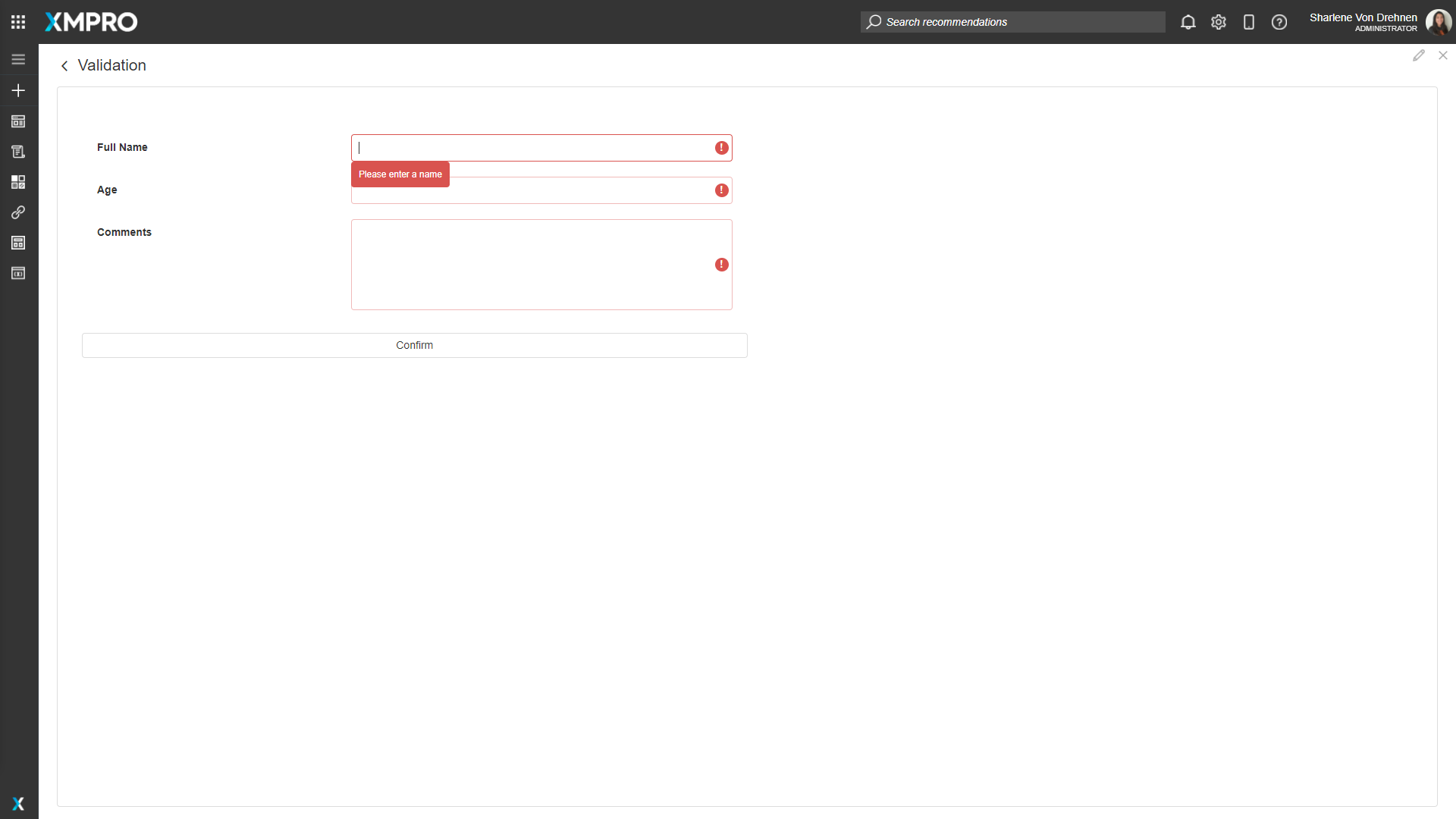Open the mobile device view icon

1249,22
